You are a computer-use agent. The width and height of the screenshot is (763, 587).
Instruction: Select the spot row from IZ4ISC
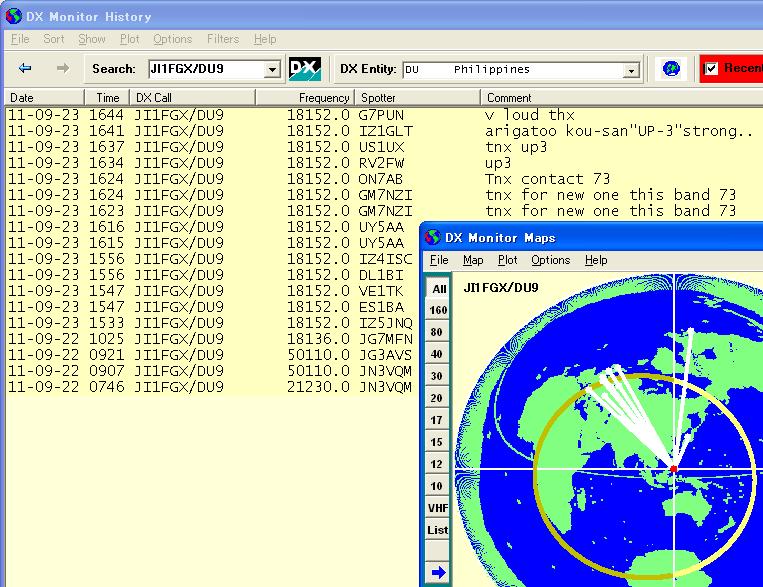(x=212, y=259)
